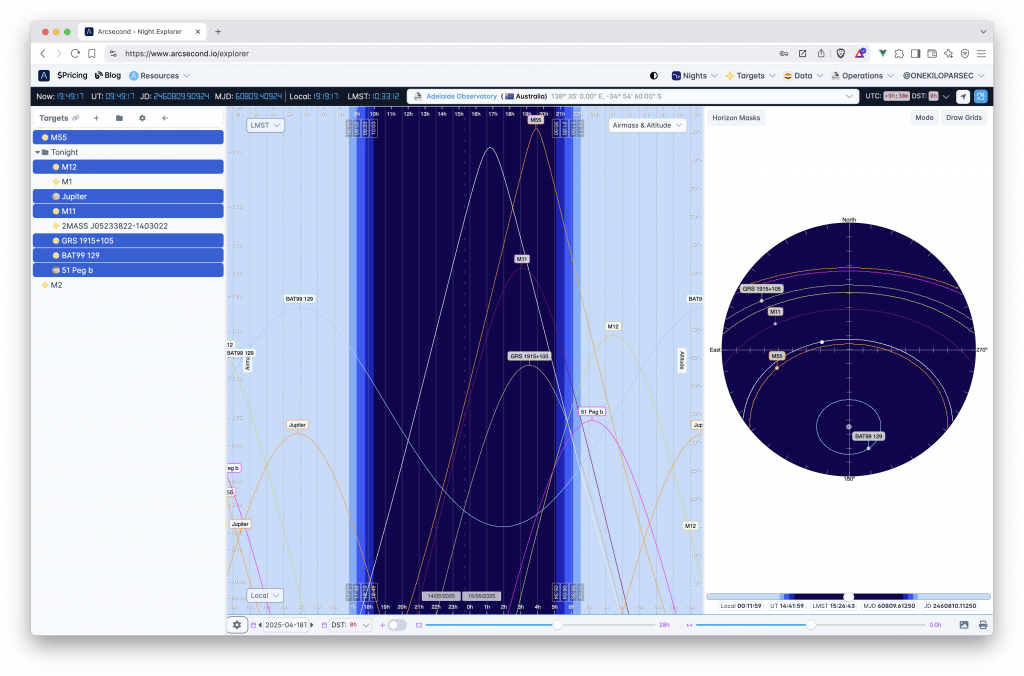Select the Arcsecond Night Explorer tab
1024x676 pixels.
coord(142,31)
